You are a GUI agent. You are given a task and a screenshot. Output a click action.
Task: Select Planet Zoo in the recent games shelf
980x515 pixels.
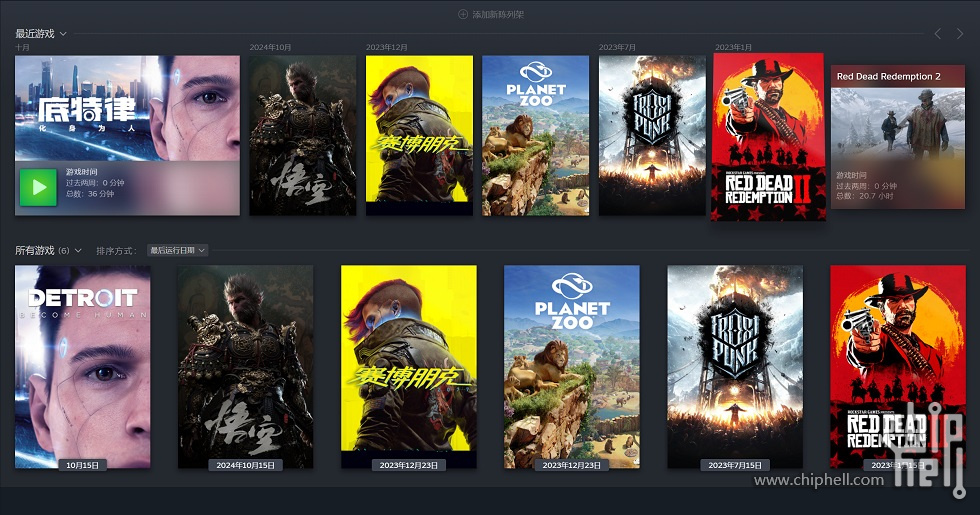(536, 136)
